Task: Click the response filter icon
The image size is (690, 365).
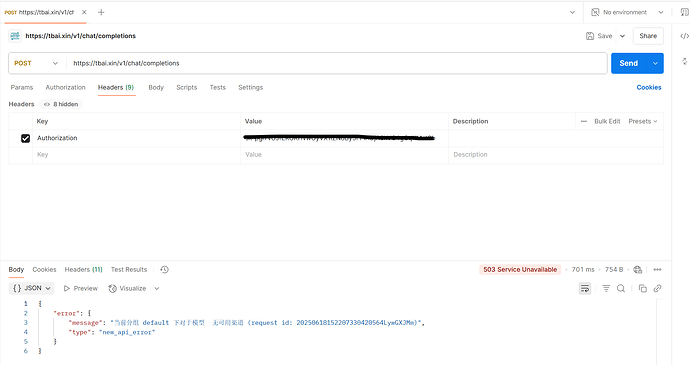Action: 606,288
